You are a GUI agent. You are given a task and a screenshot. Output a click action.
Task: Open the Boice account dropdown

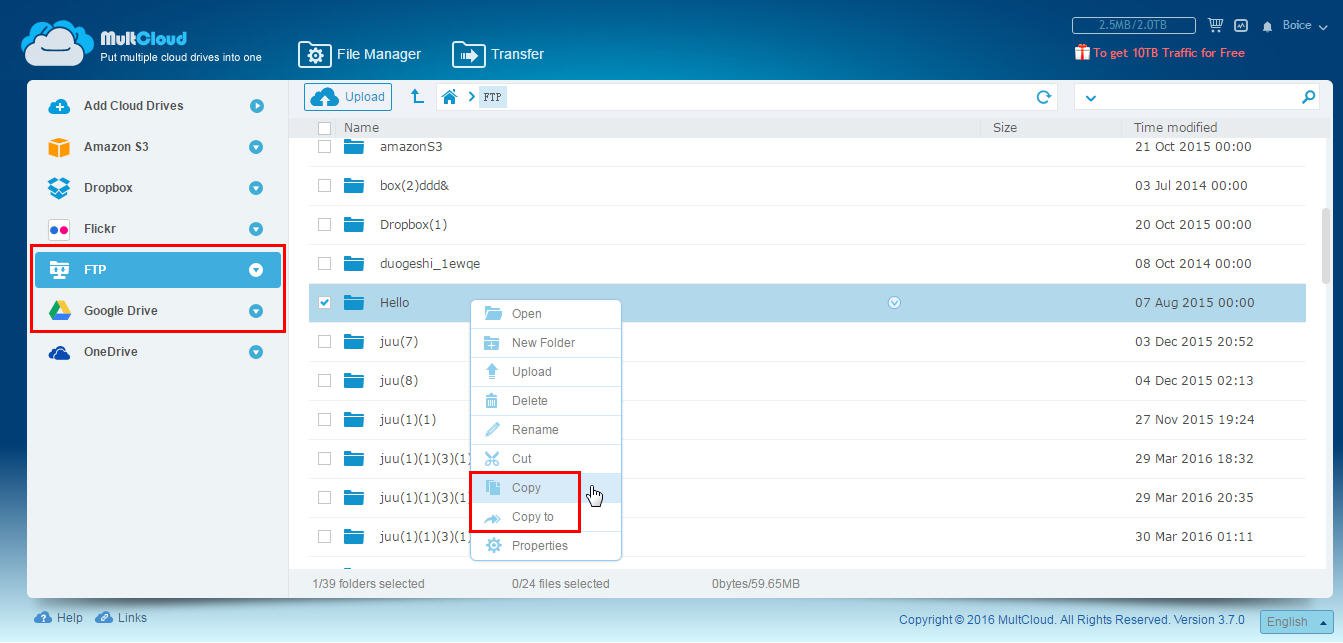1304,25
